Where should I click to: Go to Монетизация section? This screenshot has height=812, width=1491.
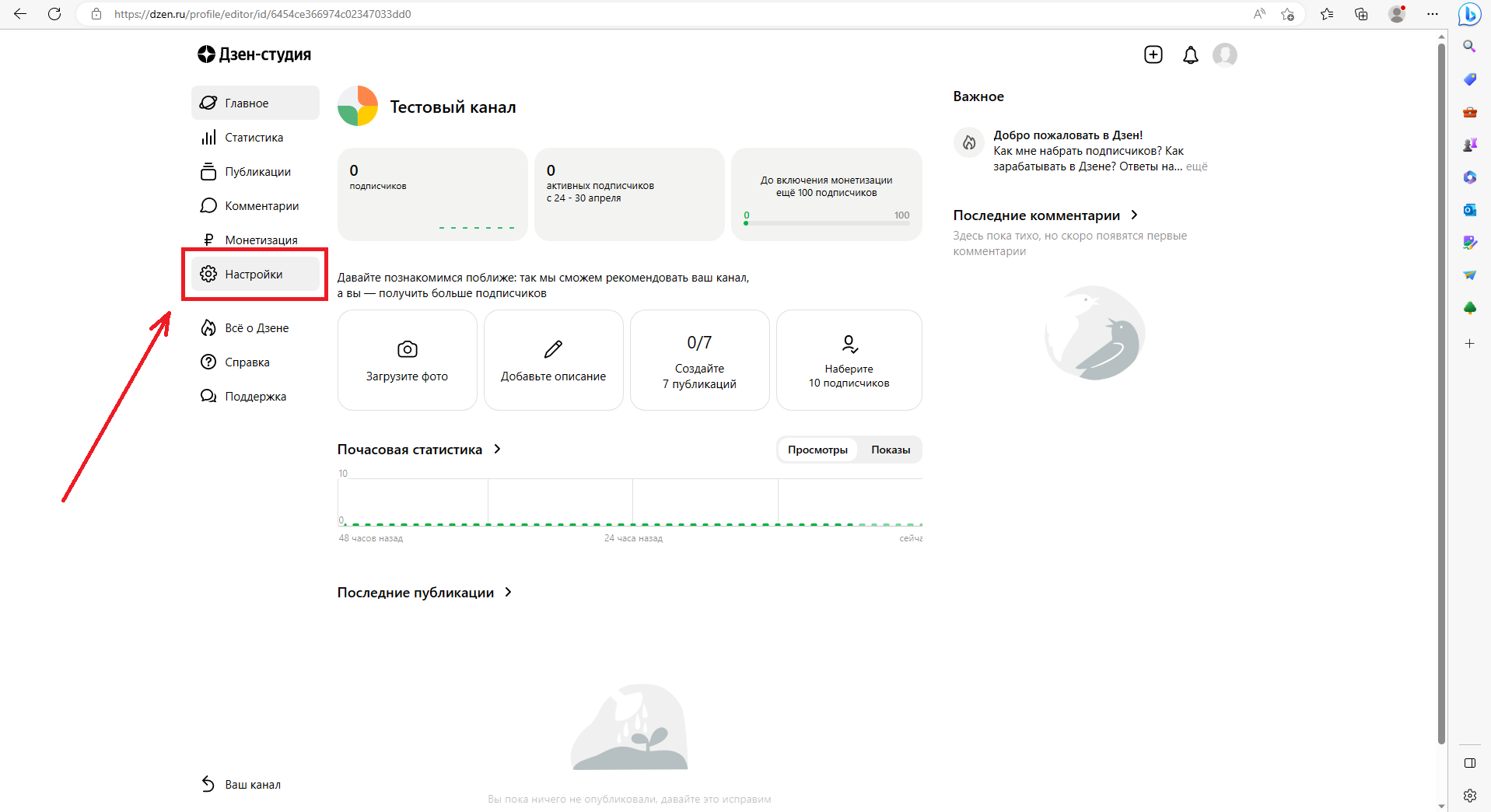coord(261,240)
